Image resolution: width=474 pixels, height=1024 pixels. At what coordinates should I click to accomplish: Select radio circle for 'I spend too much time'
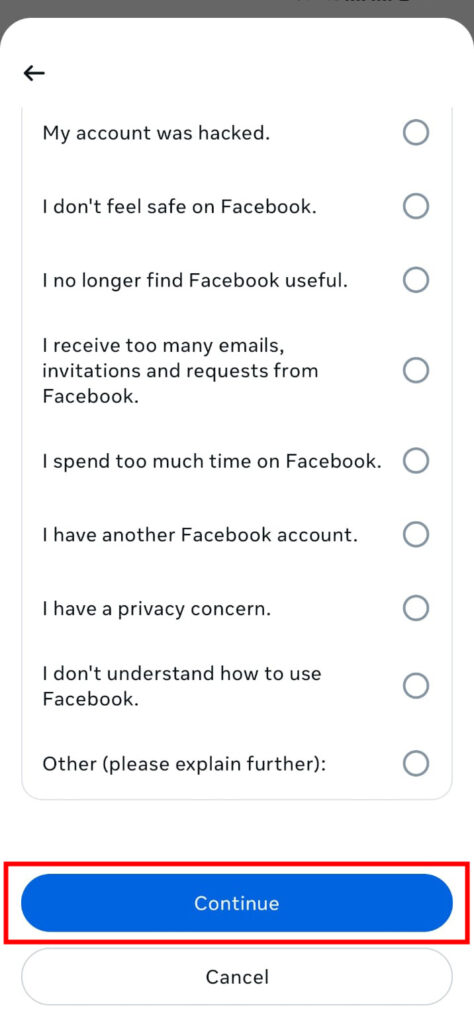tap(415, 461)
